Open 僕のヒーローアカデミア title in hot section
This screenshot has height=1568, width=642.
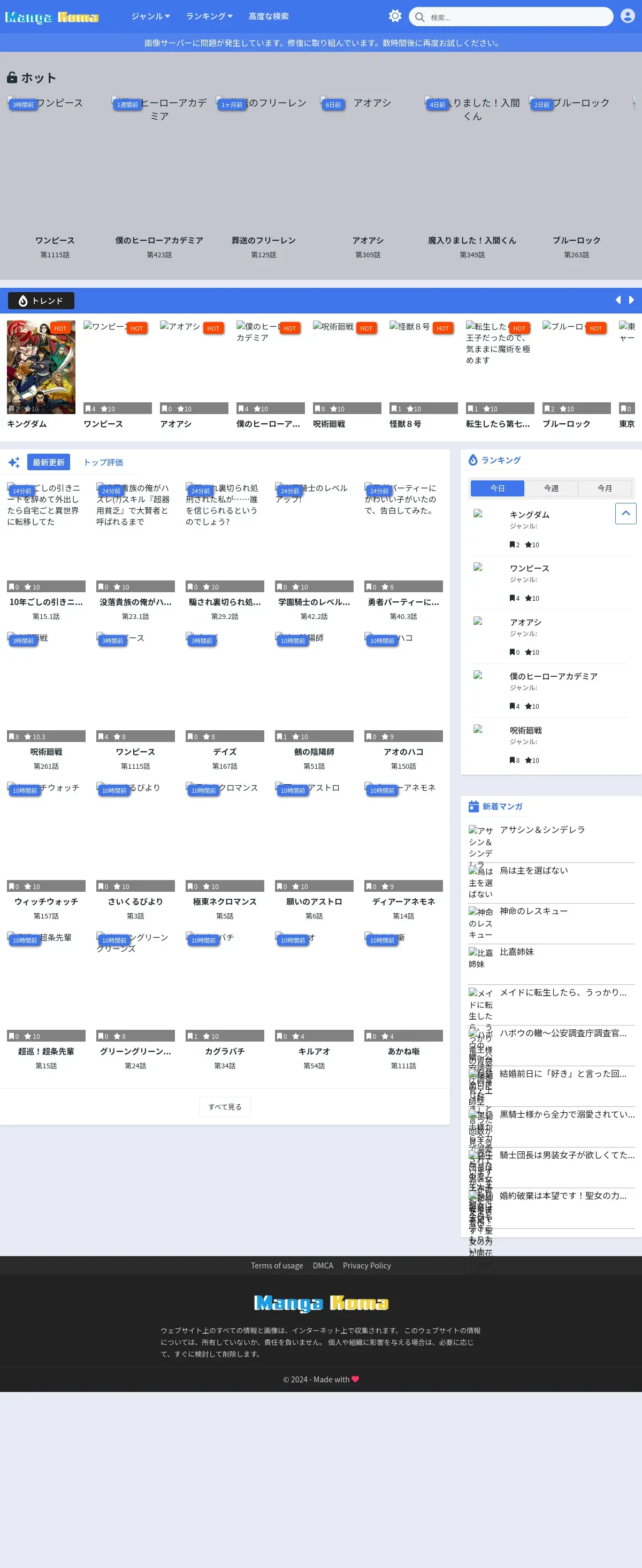(x=159, y=240)
